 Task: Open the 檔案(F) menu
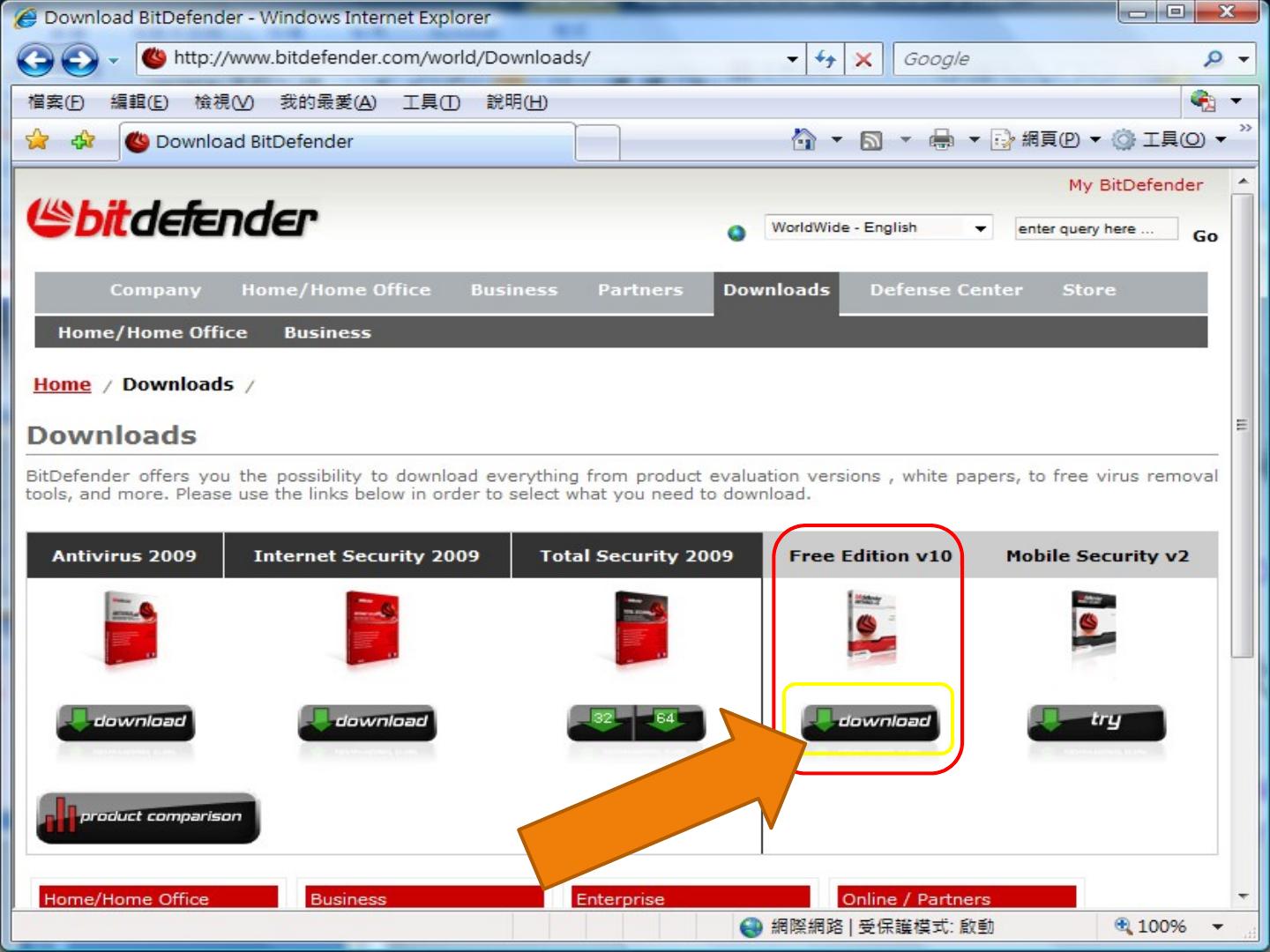(56, 102)
